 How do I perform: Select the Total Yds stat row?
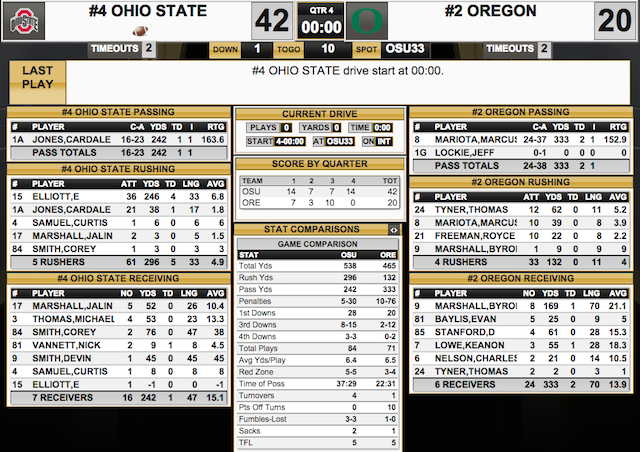[318, 266]
